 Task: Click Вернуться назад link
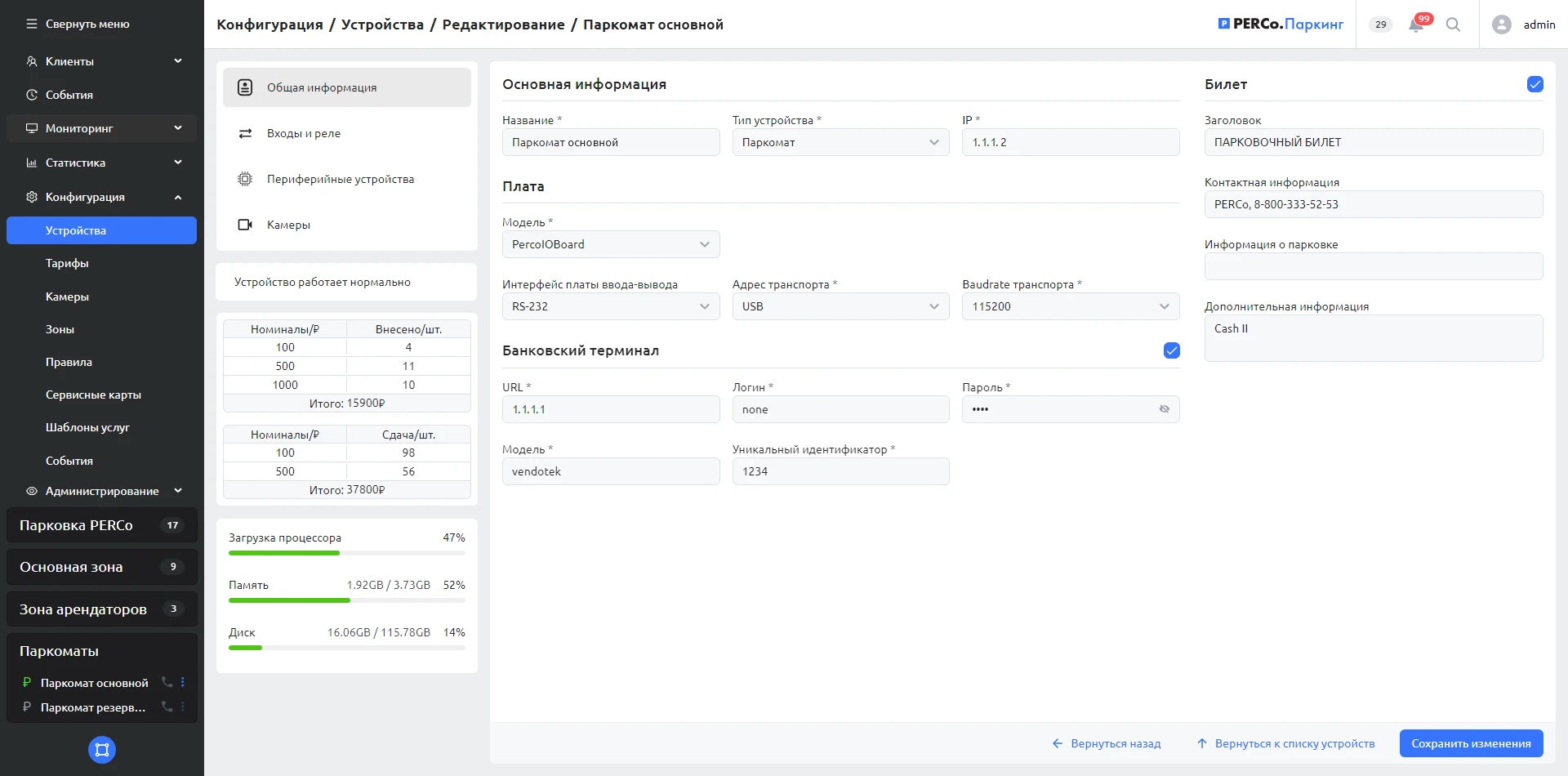point(1107,743)
